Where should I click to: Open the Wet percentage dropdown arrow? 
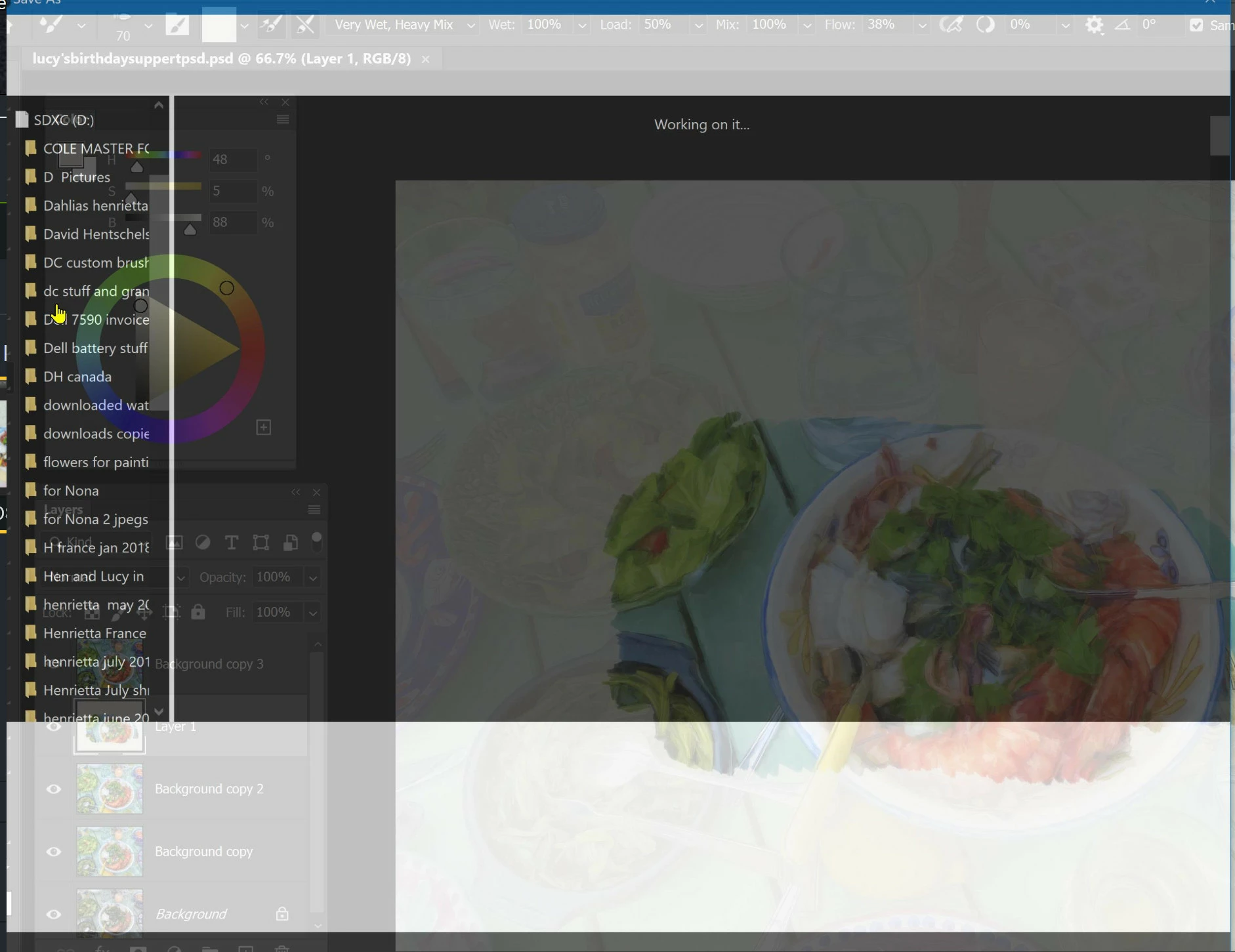pyautogui.click(x=581, y=26)
